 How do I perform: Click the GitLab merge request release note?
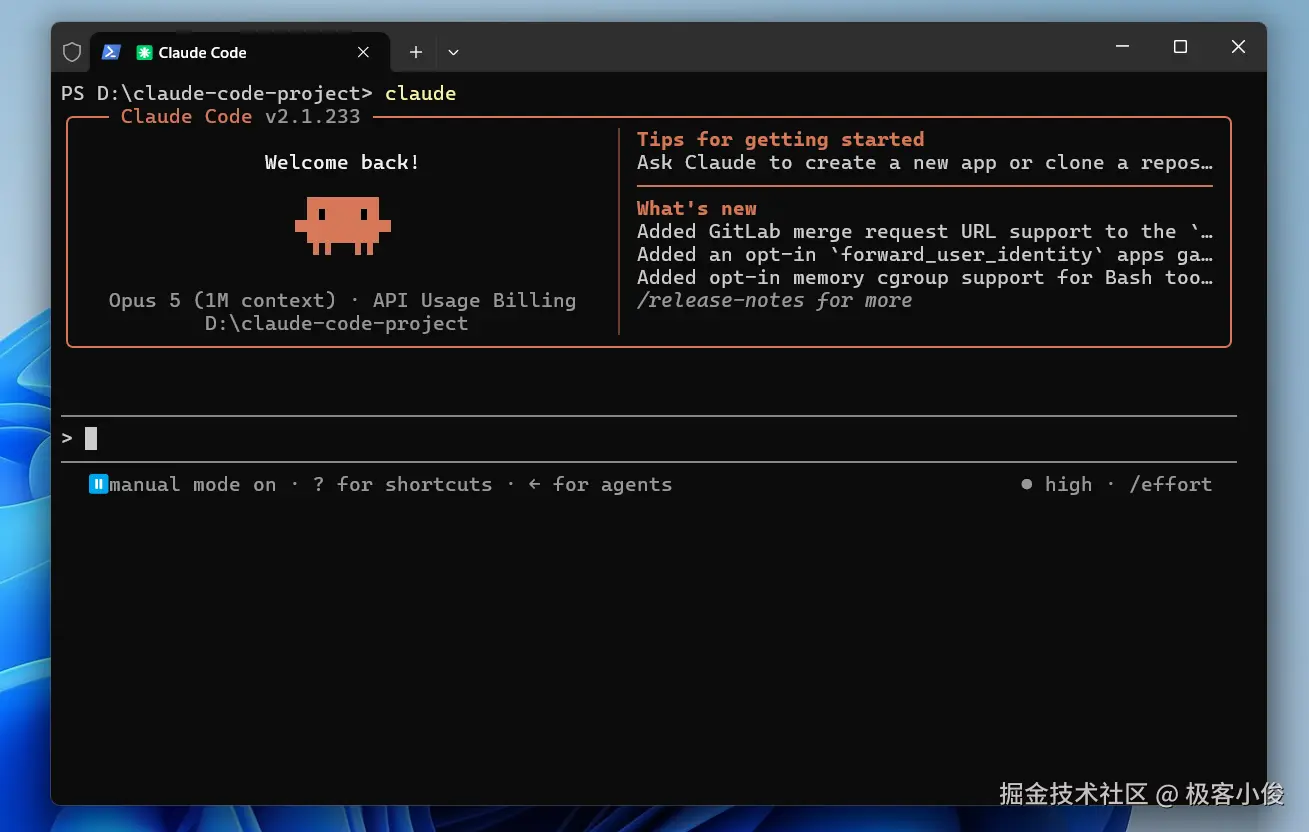925,231
